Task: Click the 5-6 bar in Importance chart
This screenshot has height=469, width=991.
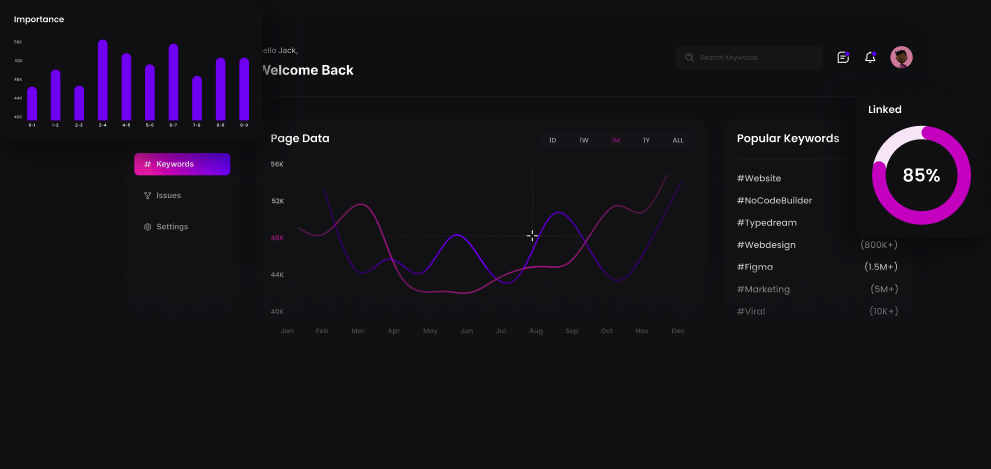Action: click(x=150, y=92)
